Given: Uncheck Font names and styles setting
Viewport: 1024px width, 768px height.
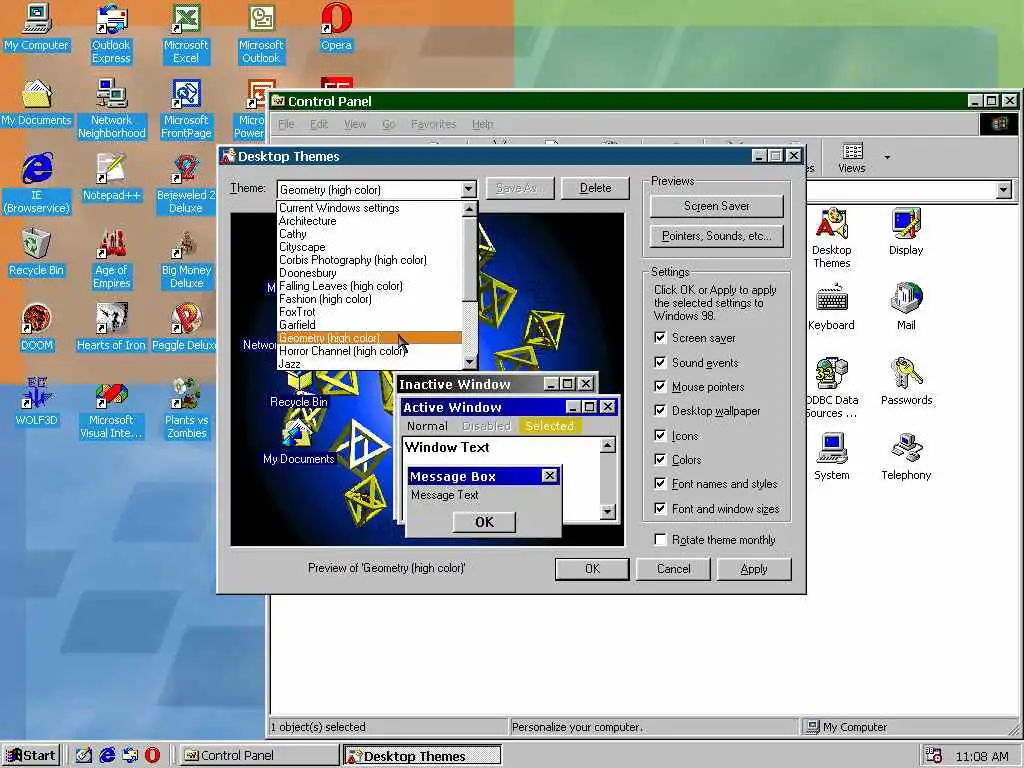Looking at the screenshot, I should [660, 483].
